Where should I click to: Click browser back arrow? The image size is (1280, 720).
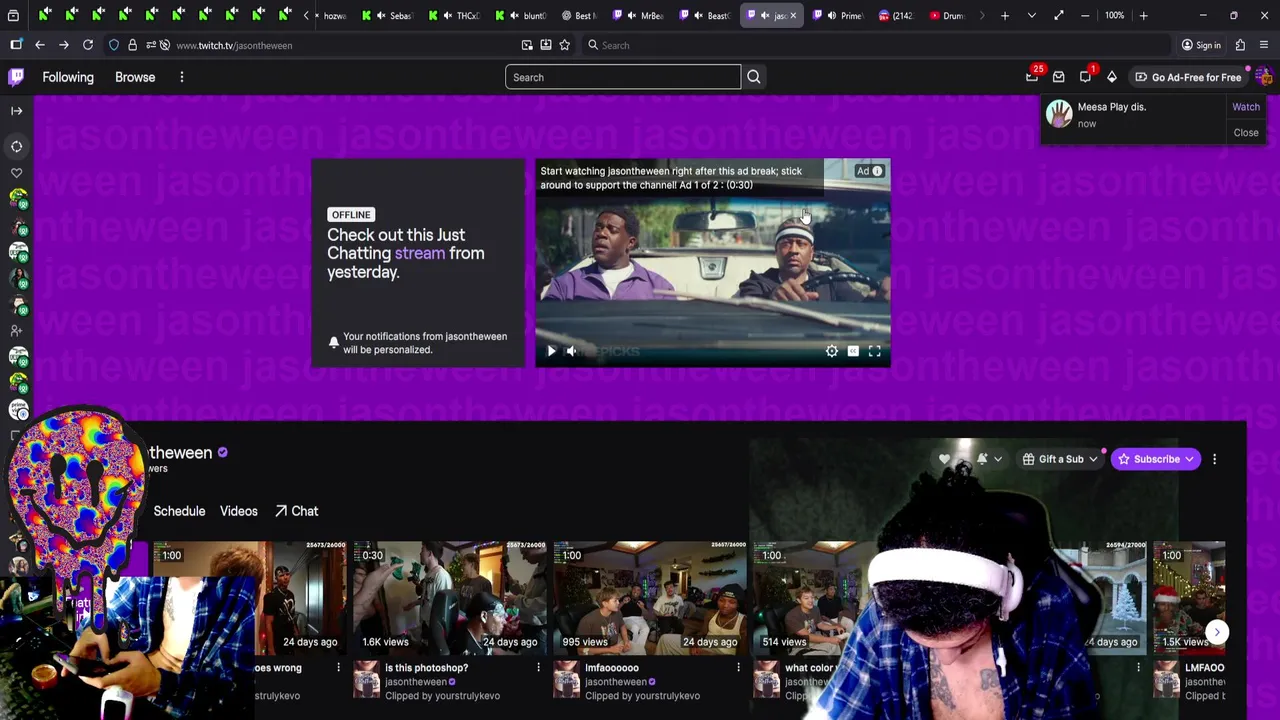40,45
